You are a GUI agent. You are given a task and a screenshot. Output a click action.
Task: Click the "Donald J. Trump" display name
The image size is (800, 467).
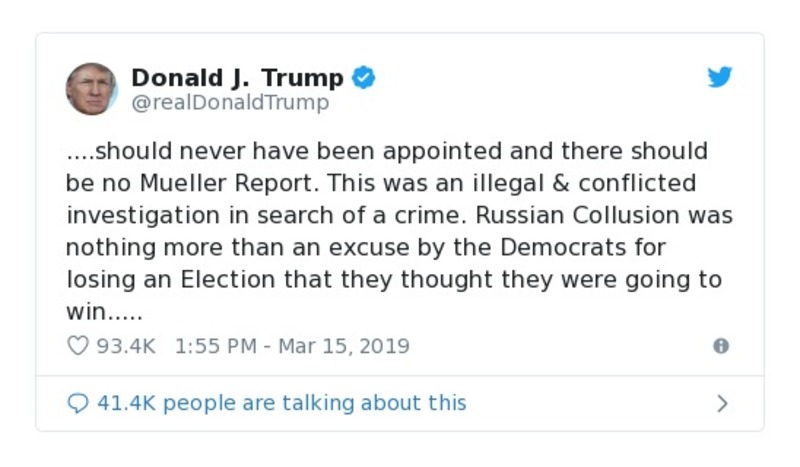(x=237, y=77)
